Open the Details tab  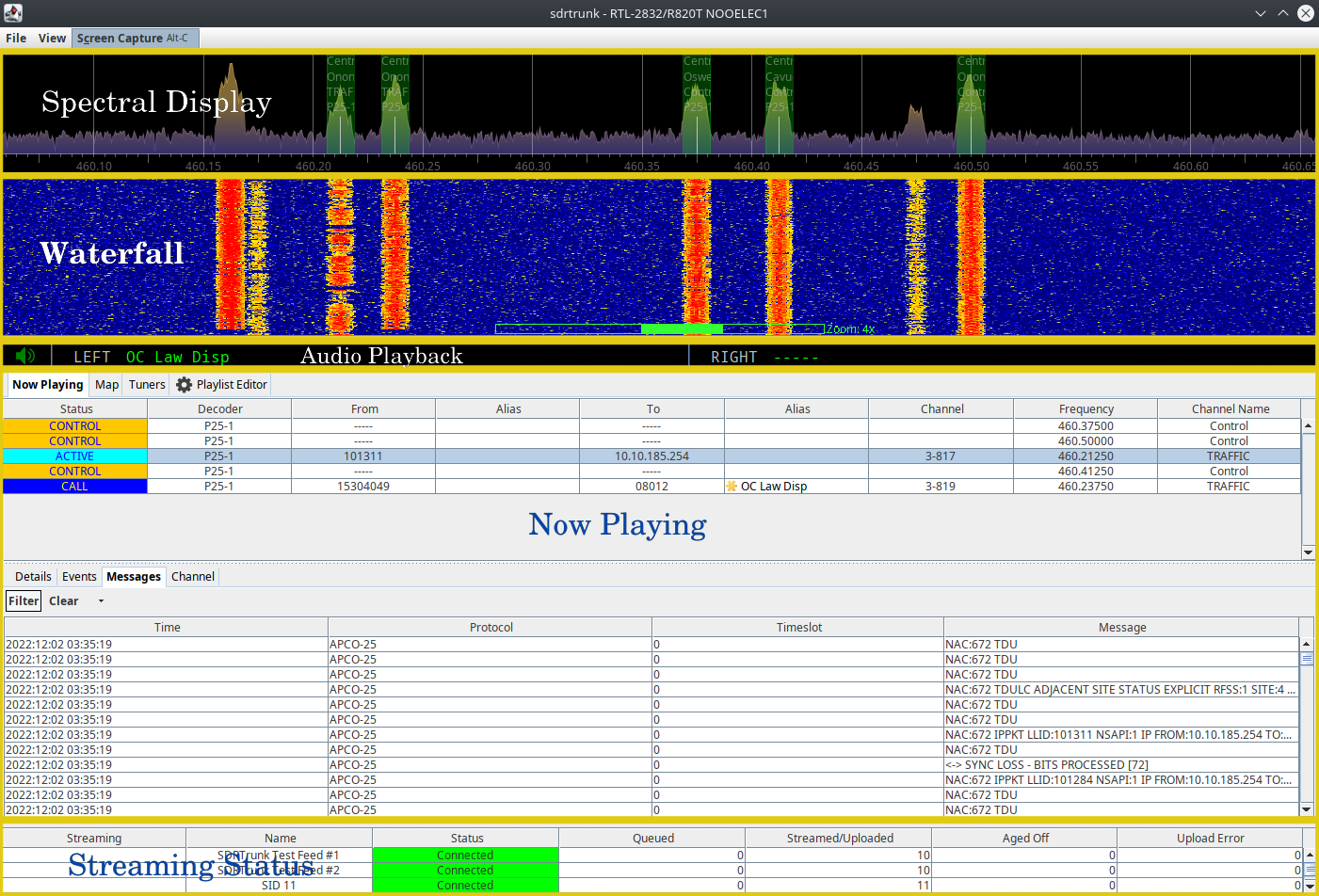coord(33,577)
